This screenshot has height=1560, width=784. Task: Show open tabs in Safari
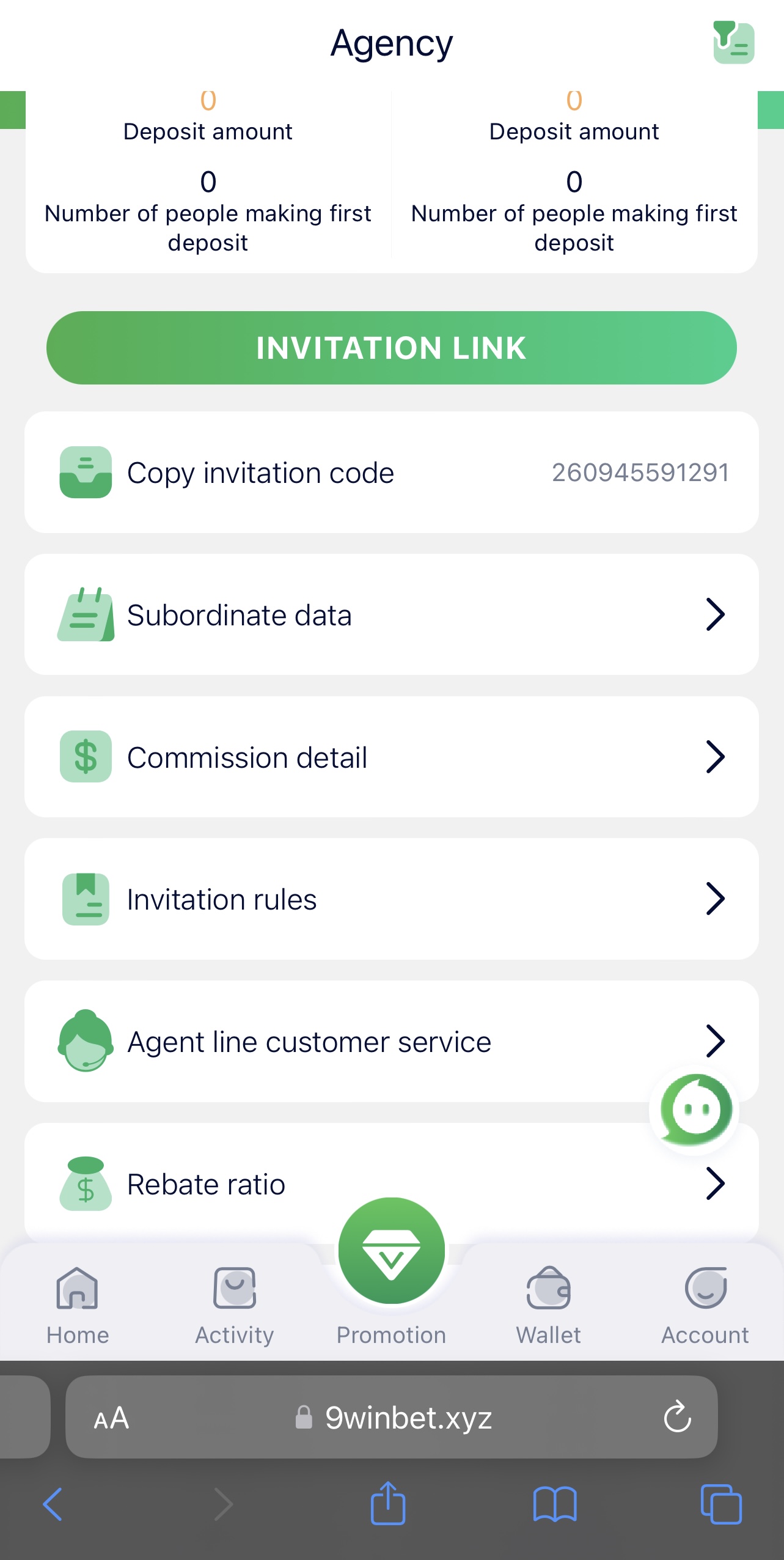click(x=721, y=1504)
